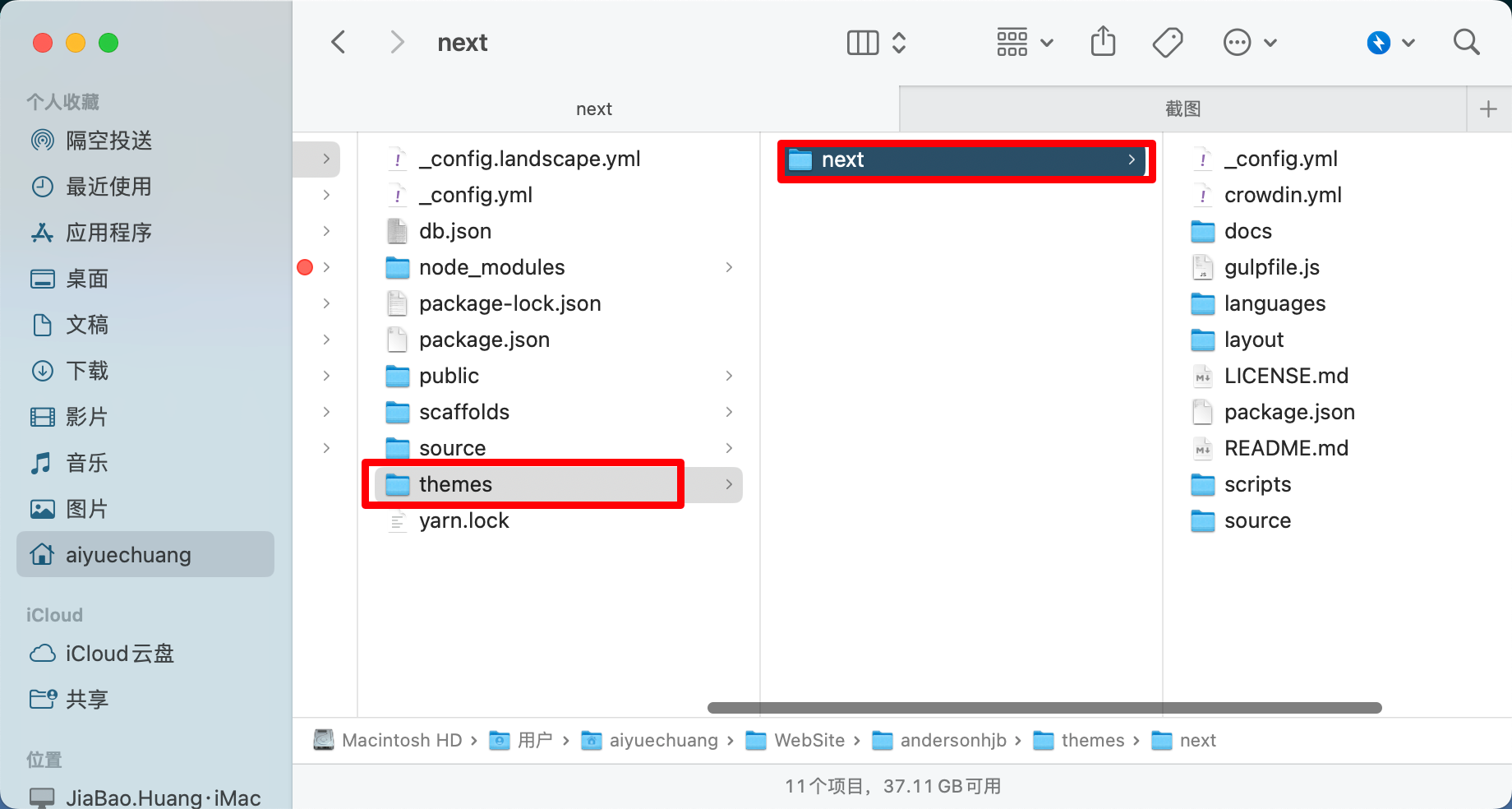Open the Tags icon in the toolbar
The height and width of the screenshot is (809, 1512).
click(x=1167, y=42)
